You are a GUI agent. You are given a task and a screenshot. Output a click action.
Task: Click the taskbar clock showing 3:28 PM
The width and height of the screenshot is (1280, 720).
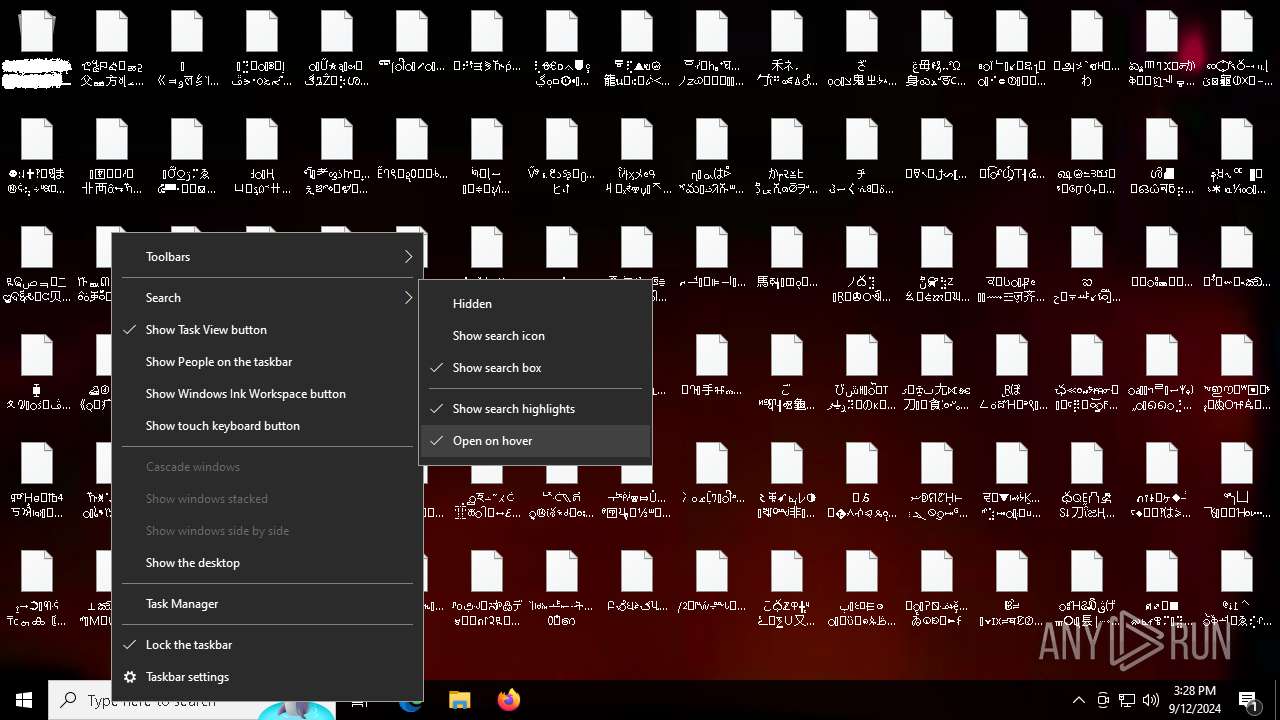click(1194, 700)
